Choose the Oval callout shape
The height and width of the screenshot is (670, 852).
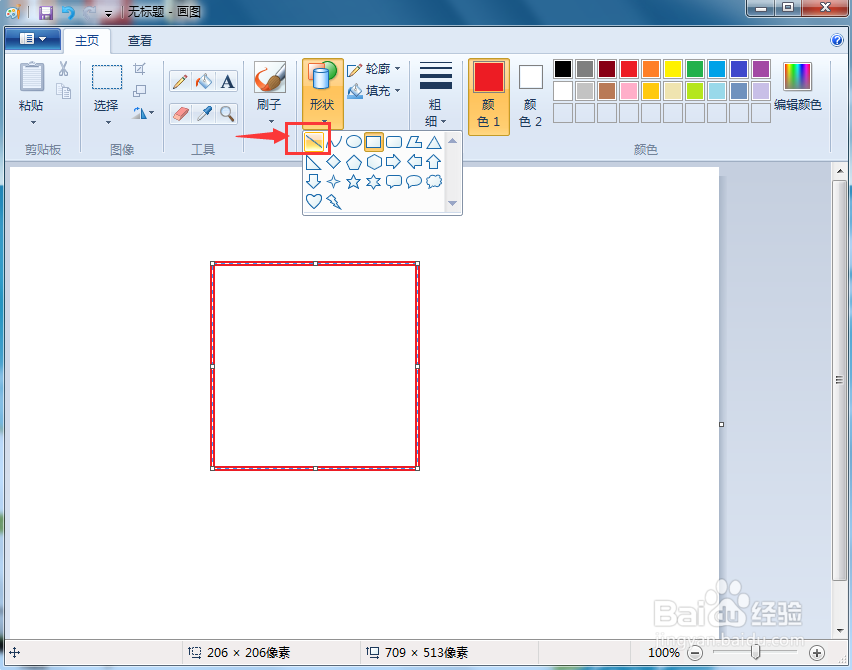point(414,181)
